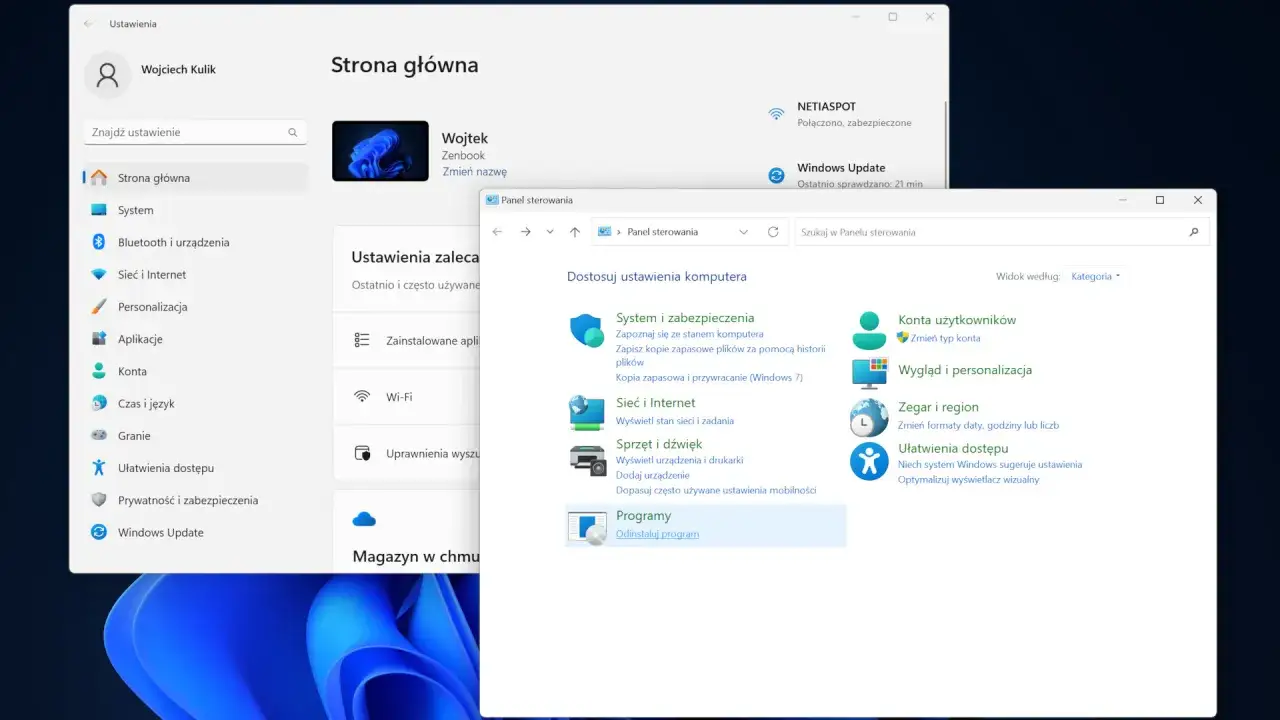
Task: Click the shield icon next to Zmień typ konta
Action: (903, 338)
